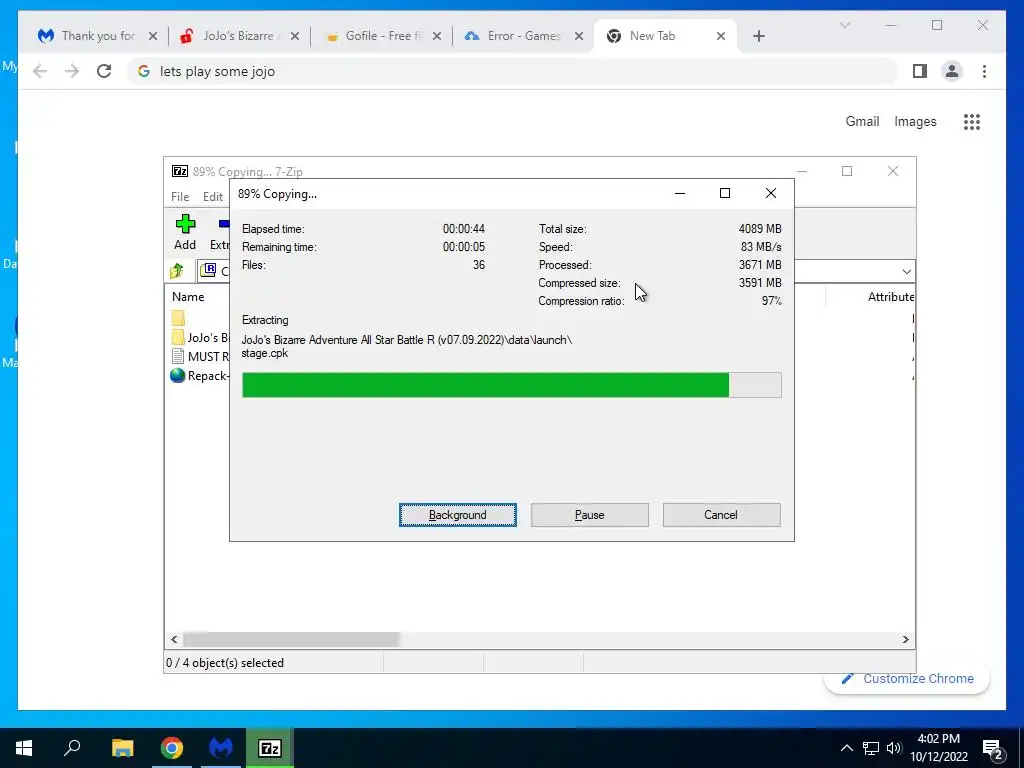This screenshot has height=768, width=1024.
Task: Cancel the 7-Zip copying operation
Action: tap(721, 515)
